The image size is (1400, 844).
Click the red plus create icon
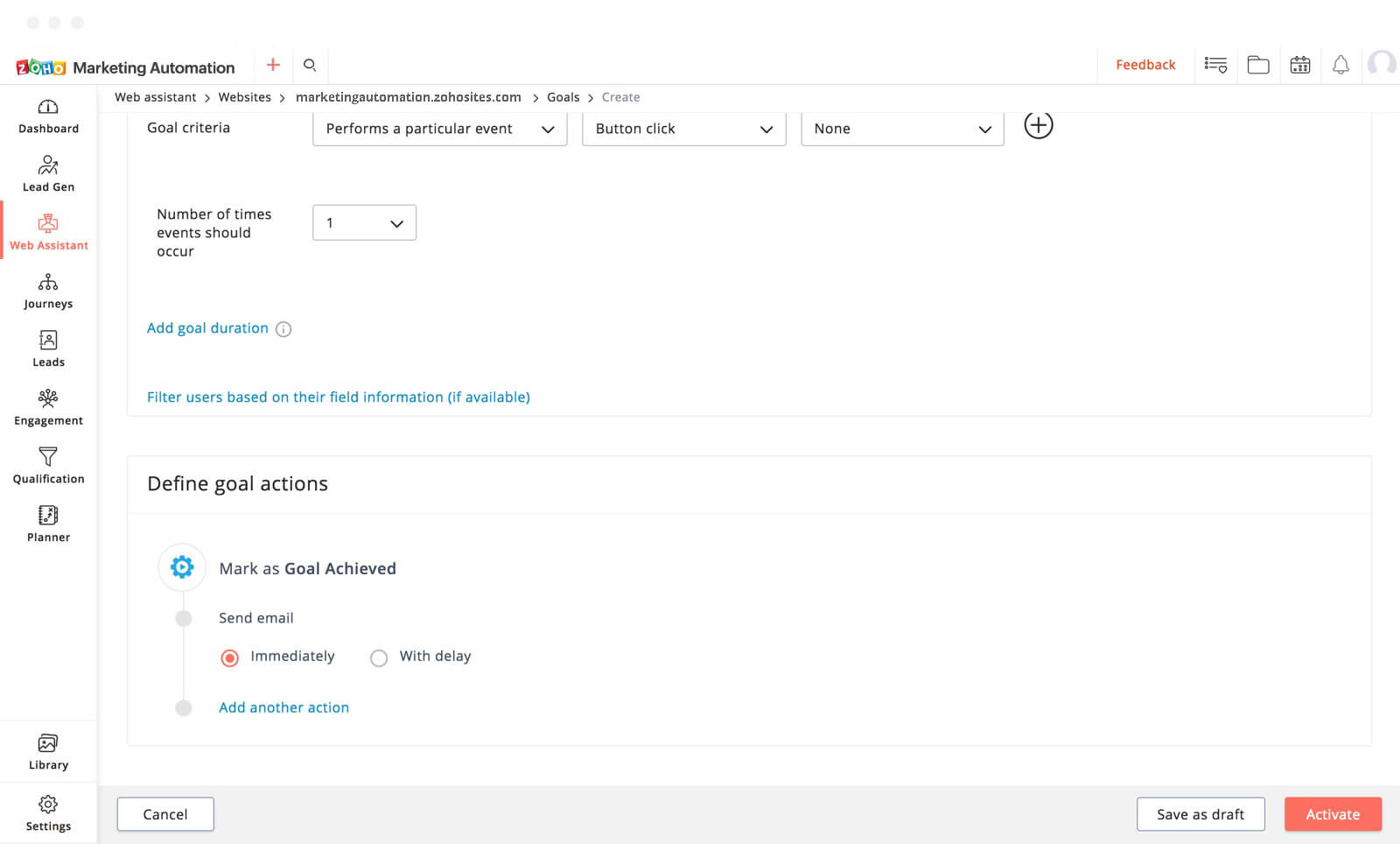tap(273, 65)
